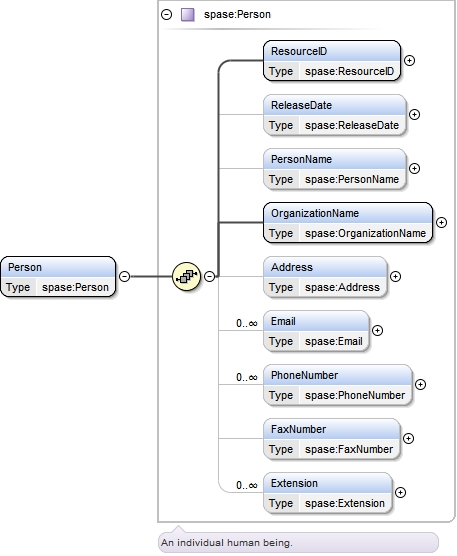Click the purple spase:Person type square

(188, 15)
